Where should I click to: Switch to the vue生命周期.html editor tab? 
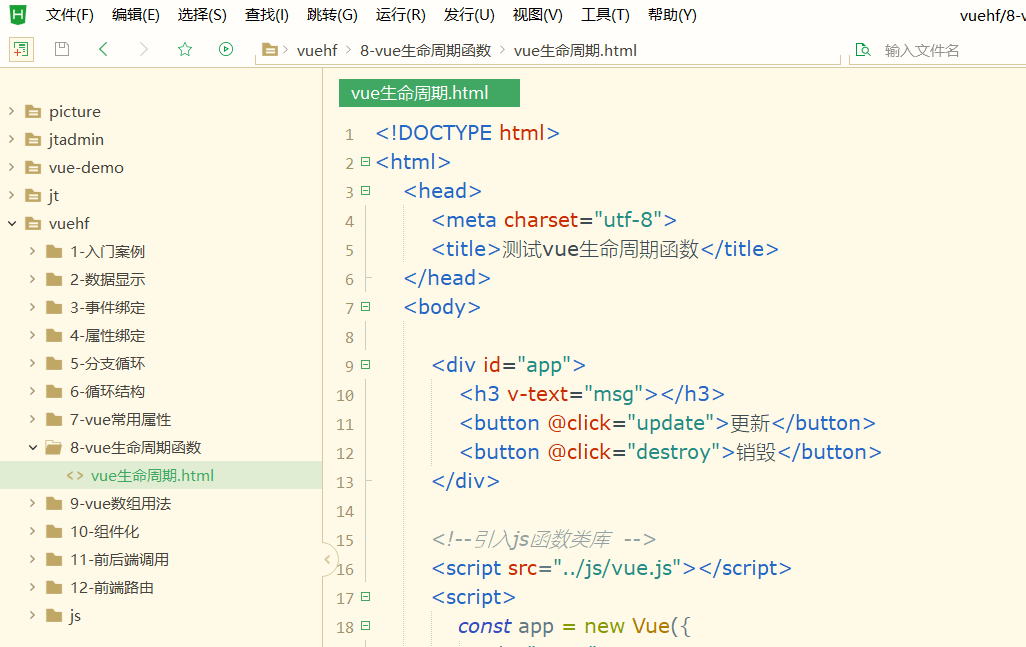[x=429, y=93]
